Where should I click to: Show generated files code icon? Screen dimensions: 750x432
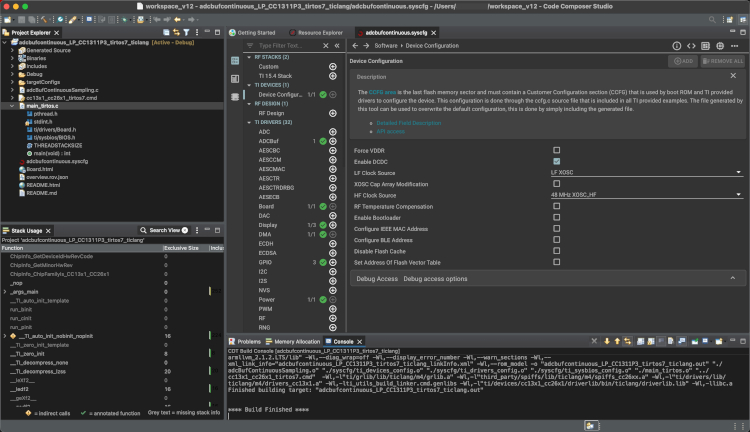691,46
